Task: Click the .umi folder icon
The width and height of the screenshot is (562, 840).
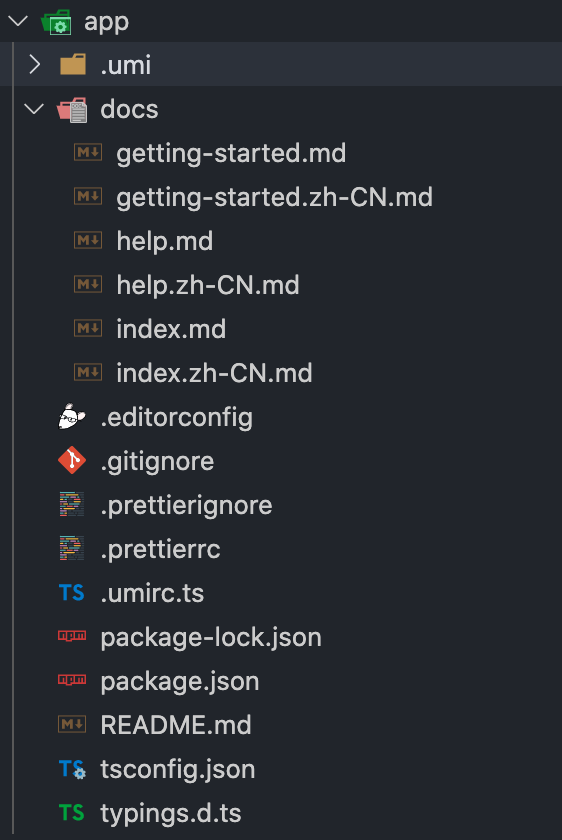Action: (73, 64)
